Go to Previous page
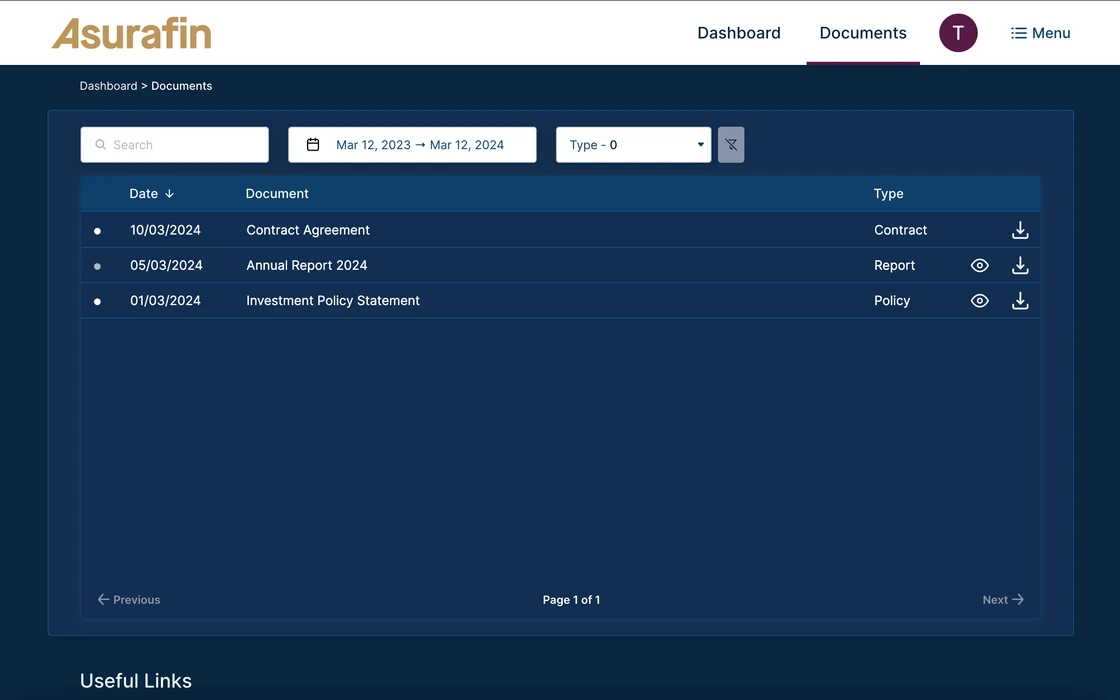 coord(129,600)
